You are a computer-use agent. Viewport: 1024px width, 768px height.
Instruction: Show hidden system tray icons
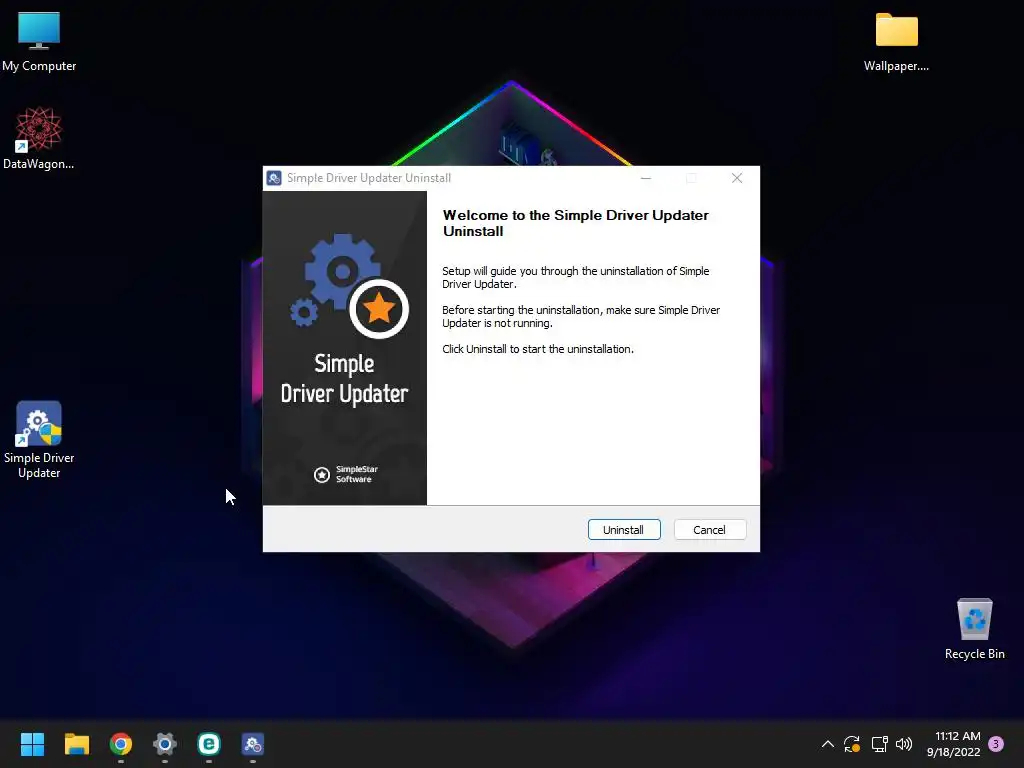coord(827,744)
